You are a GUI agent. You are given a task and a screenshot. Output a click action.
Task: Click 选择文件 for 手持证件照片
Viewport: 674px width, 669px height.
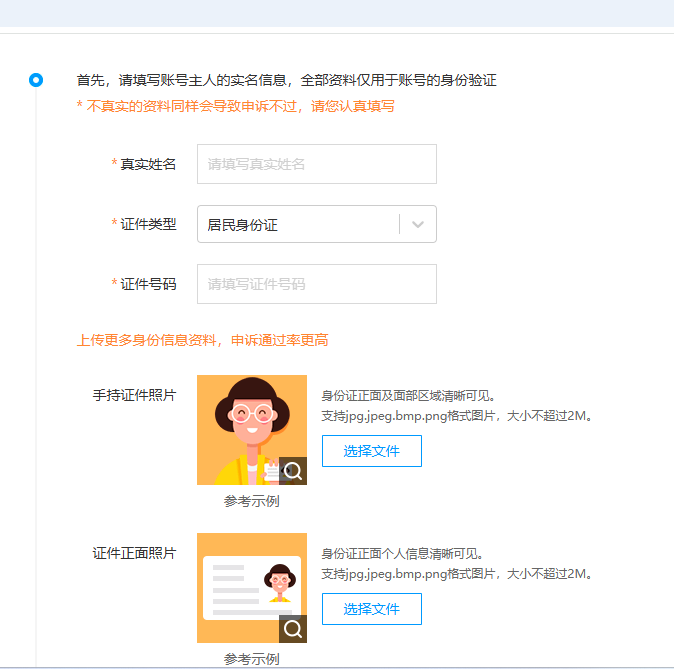[372, 451]
